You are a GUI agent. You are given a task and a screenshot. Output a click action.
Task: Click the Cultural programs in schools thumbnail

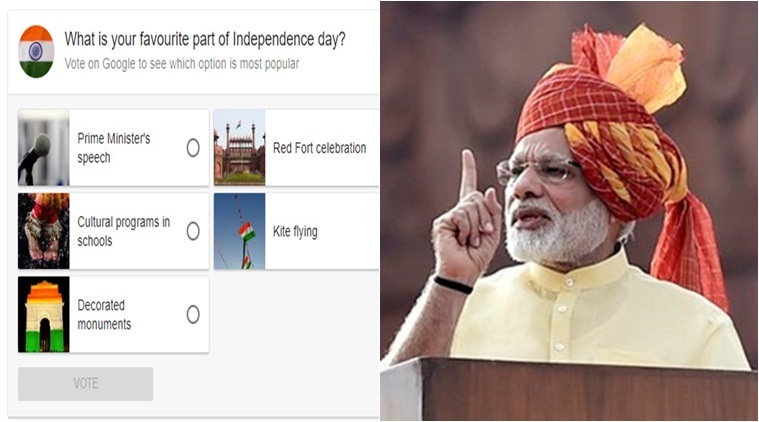44,231
